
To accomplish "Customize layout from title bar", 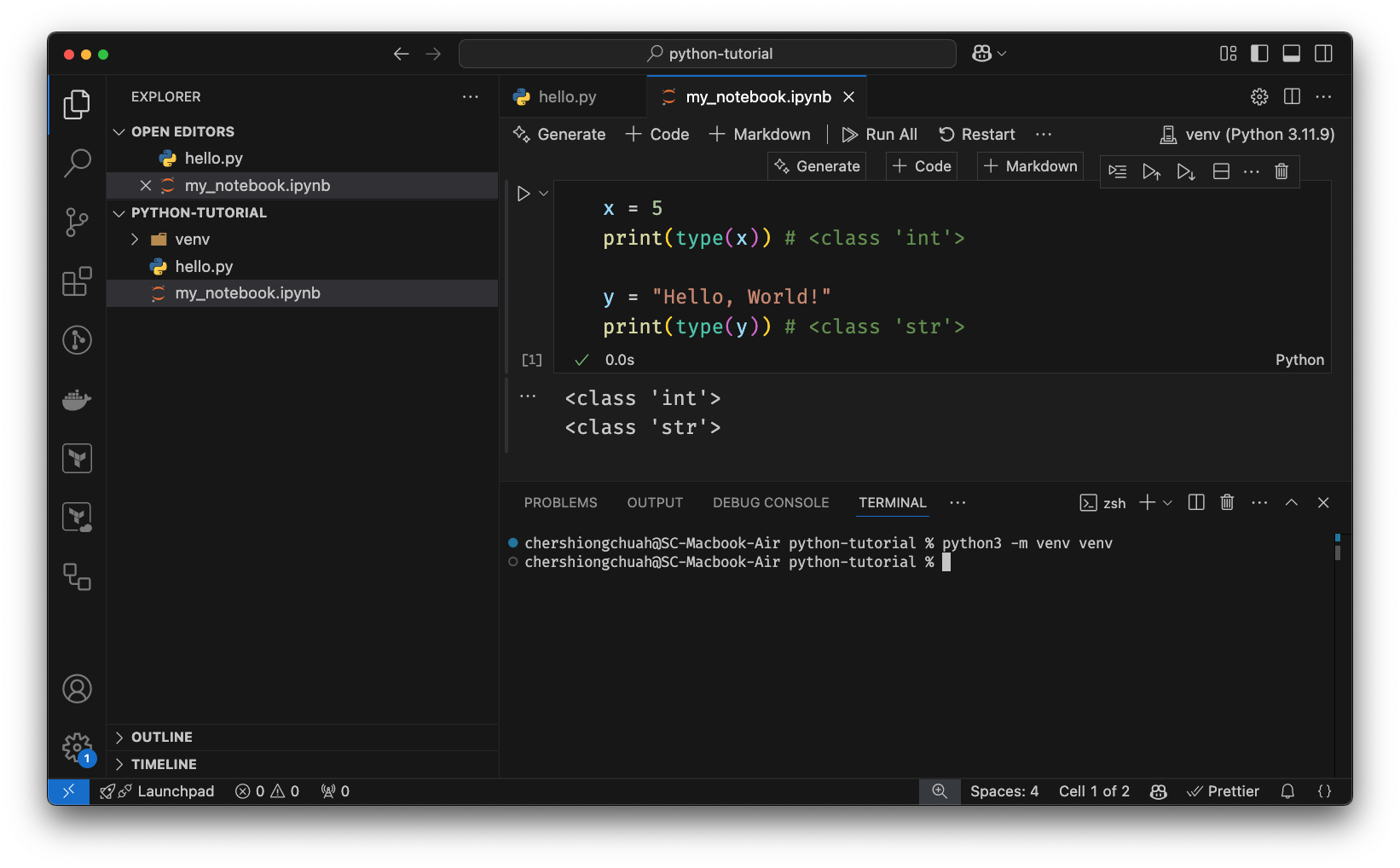I will (1228, 54).
